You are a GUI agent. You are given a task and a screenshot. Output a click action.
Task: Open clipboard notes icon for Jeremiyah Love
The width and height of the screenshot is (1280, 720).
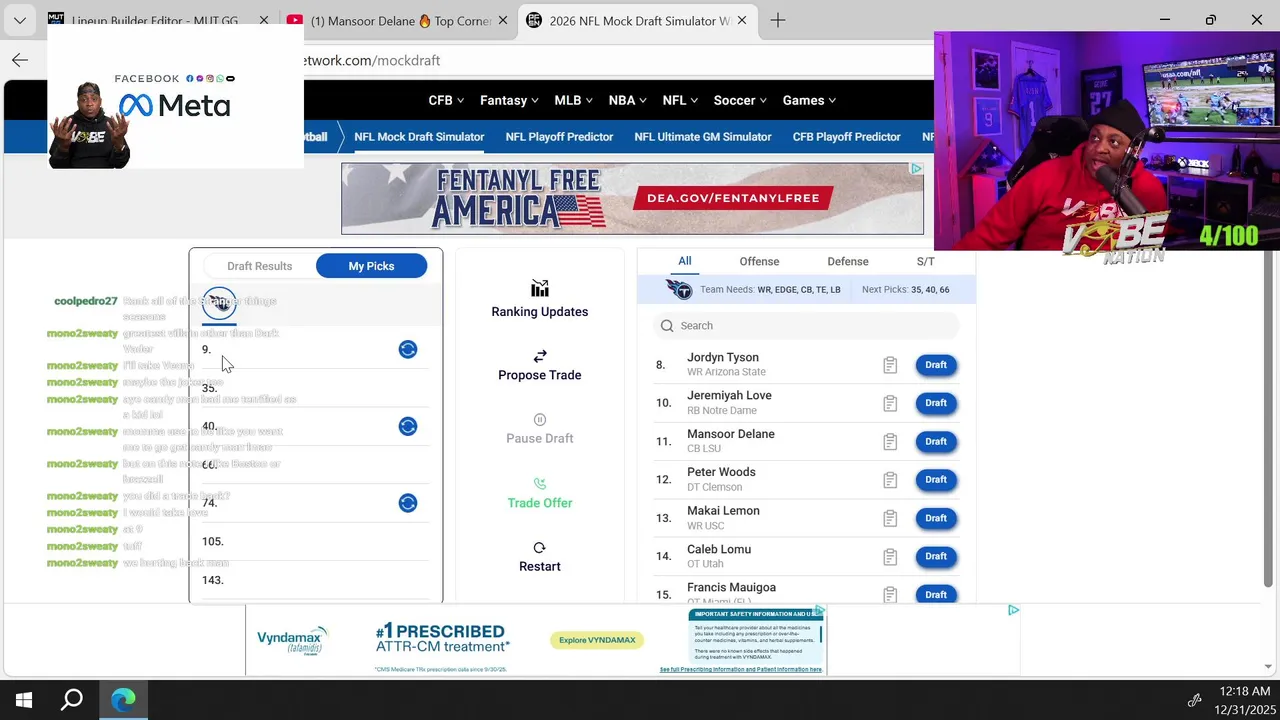tap(890, 403)
